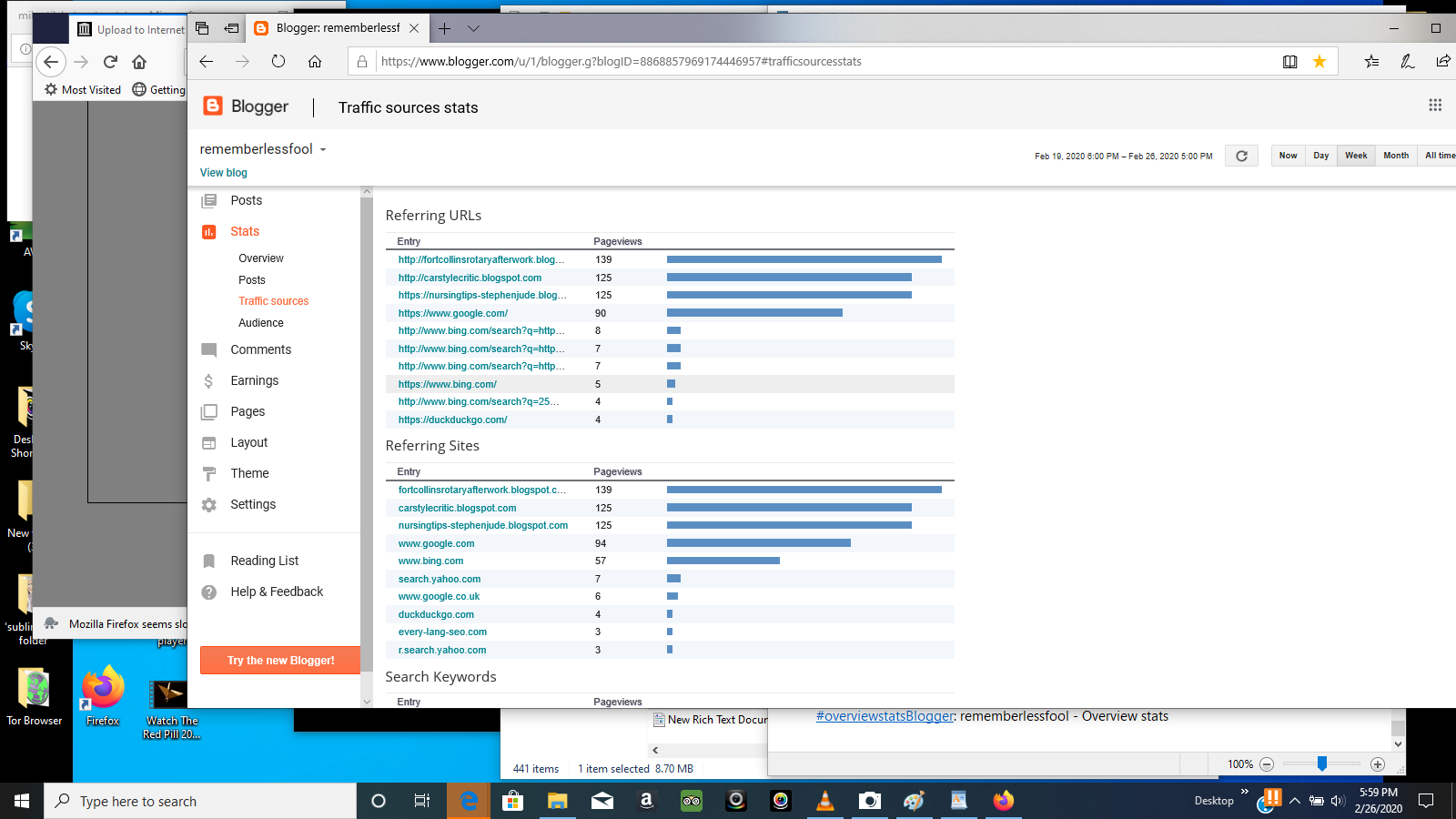Open the every-lang-seo.com link
1456x819 pixels.
(x=442, y=632)
